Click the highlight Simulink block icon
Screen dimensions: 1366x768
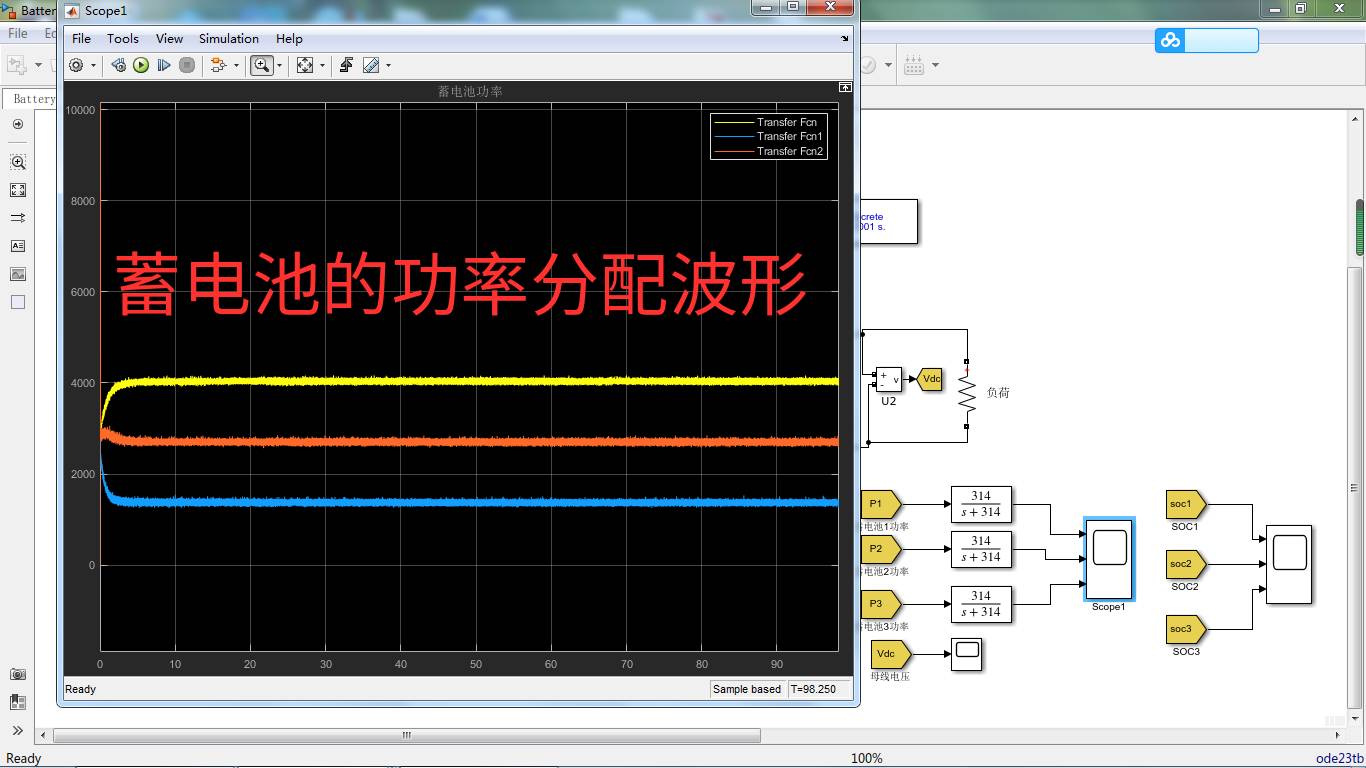[x=219, y=65]
